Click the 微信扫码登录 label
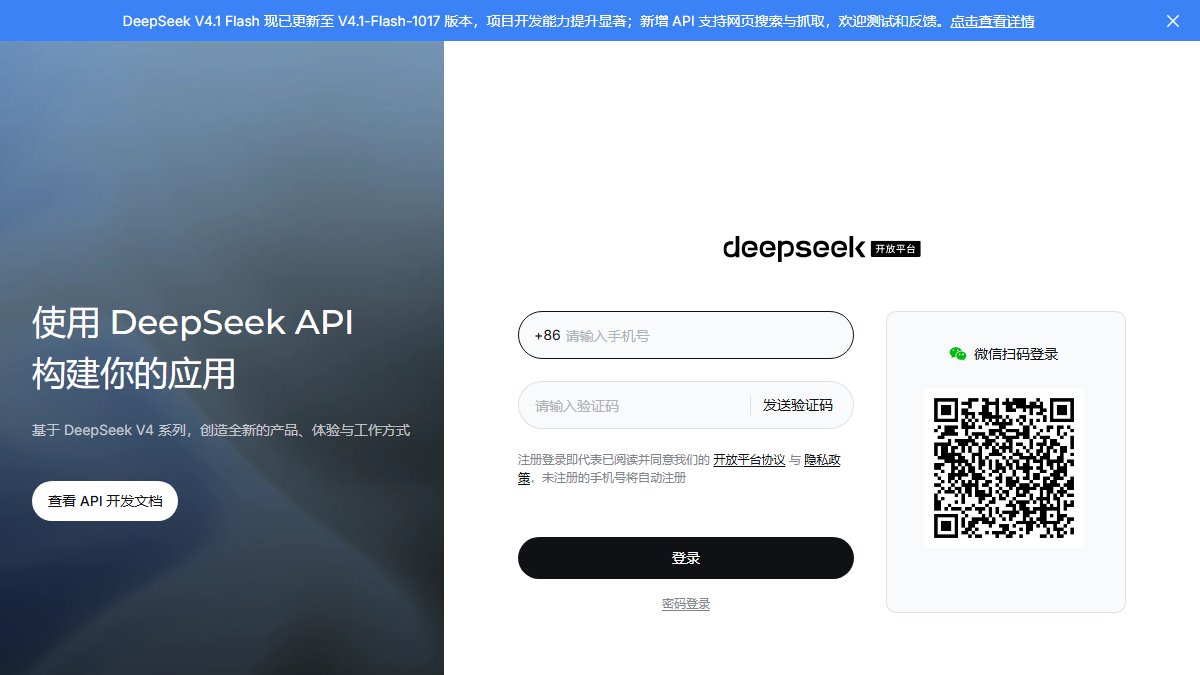The image size is (1200, 675). click(x=1016, y=354)
